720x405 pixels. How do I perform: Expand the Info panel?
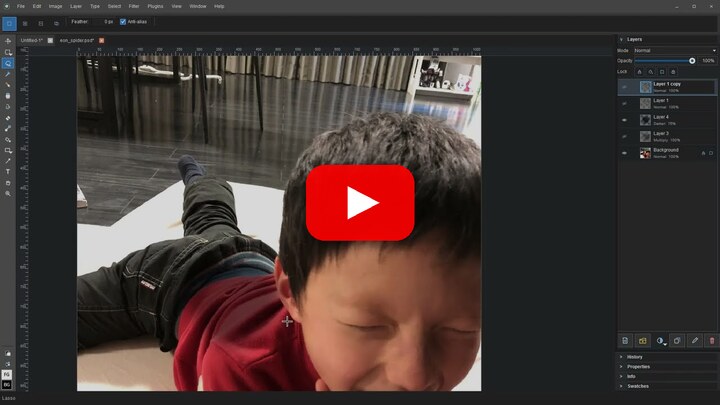[x=621, y=377]
